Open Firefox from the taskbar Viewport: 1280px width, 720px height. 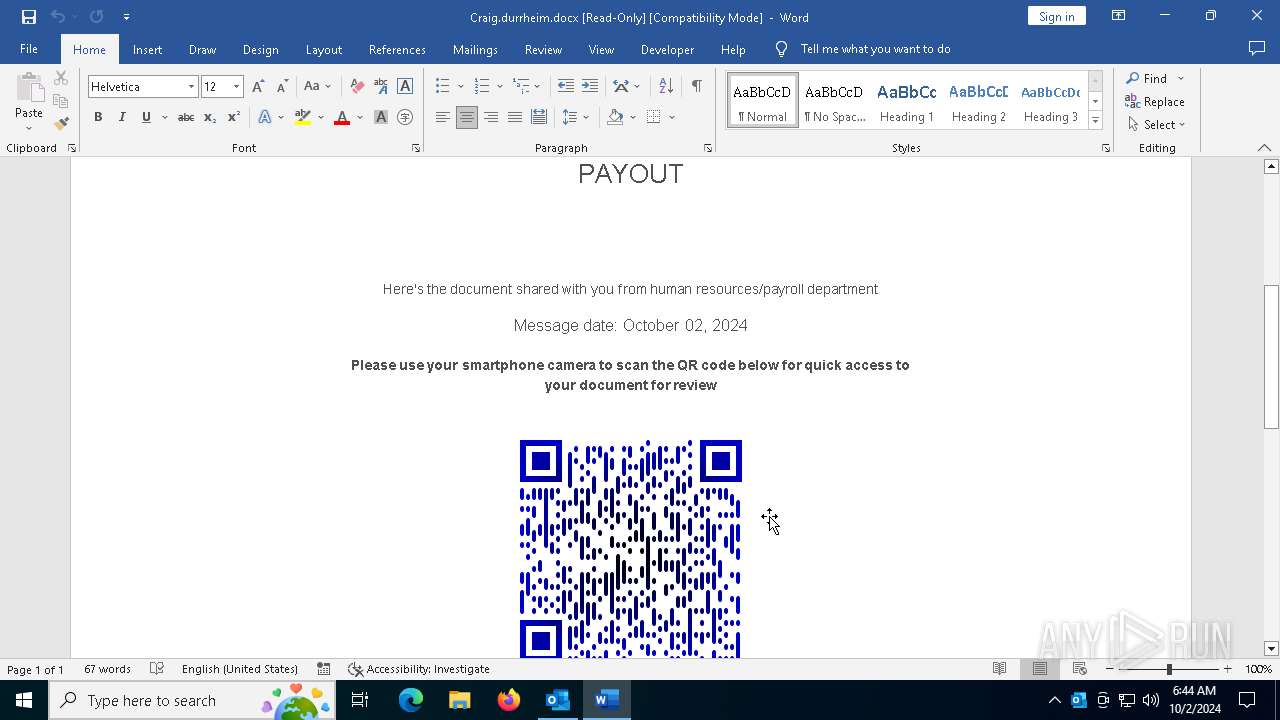[x=509, y=700]
